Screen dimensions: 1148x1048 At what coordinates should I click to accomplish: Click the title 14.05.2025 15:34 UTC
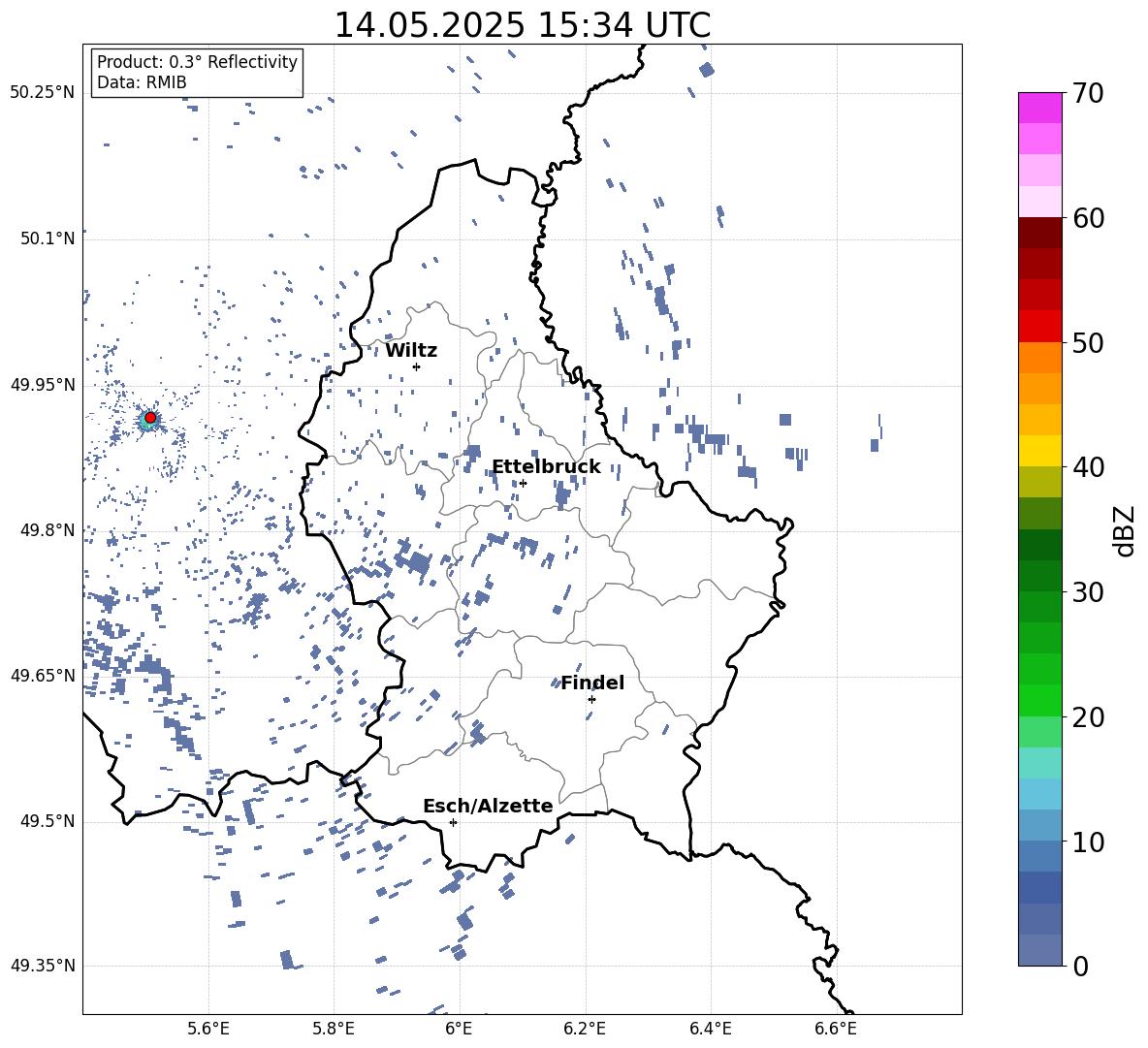[523, 25]
